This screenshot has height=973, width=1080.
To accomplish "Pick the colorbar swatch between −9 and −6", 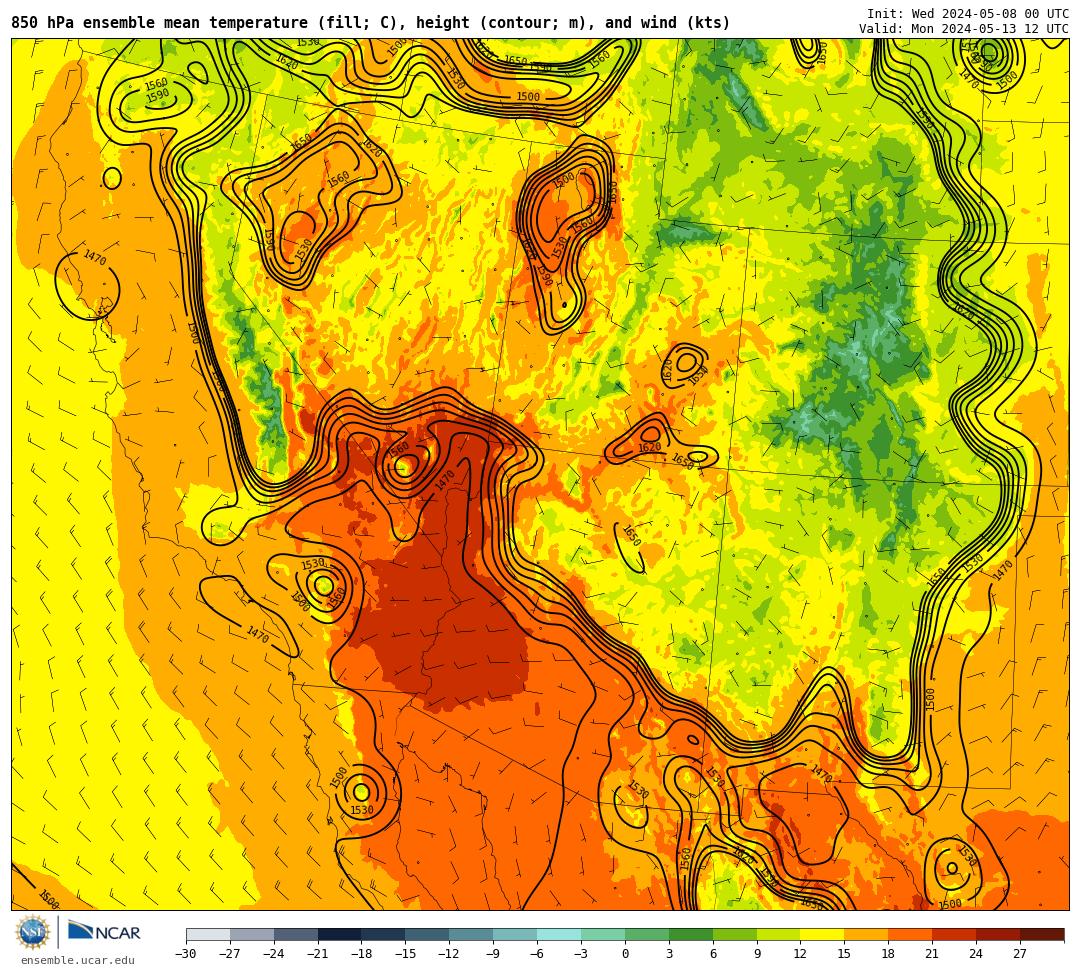I will (515, 934).
